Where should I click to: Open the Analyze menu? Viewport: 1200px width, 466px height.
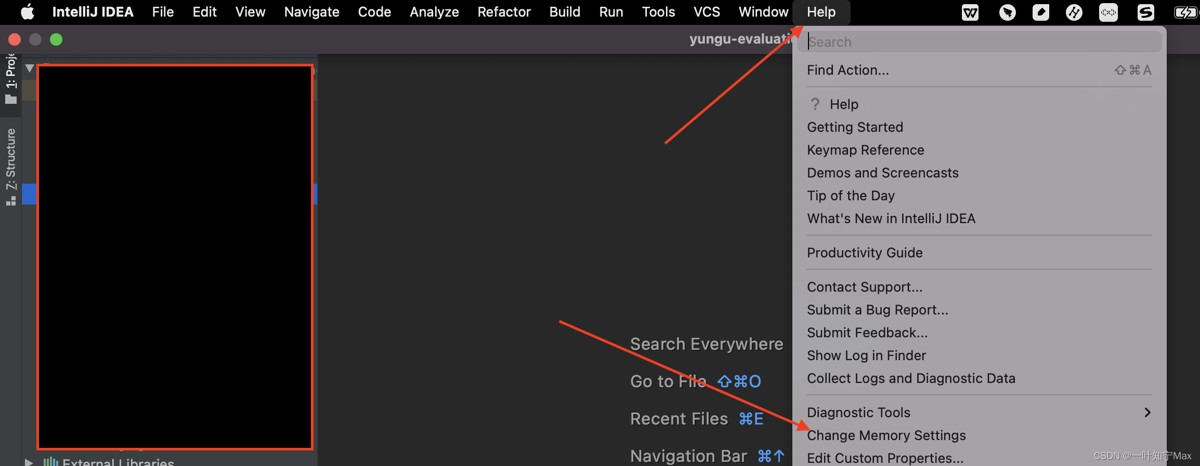tap(434, 12)
